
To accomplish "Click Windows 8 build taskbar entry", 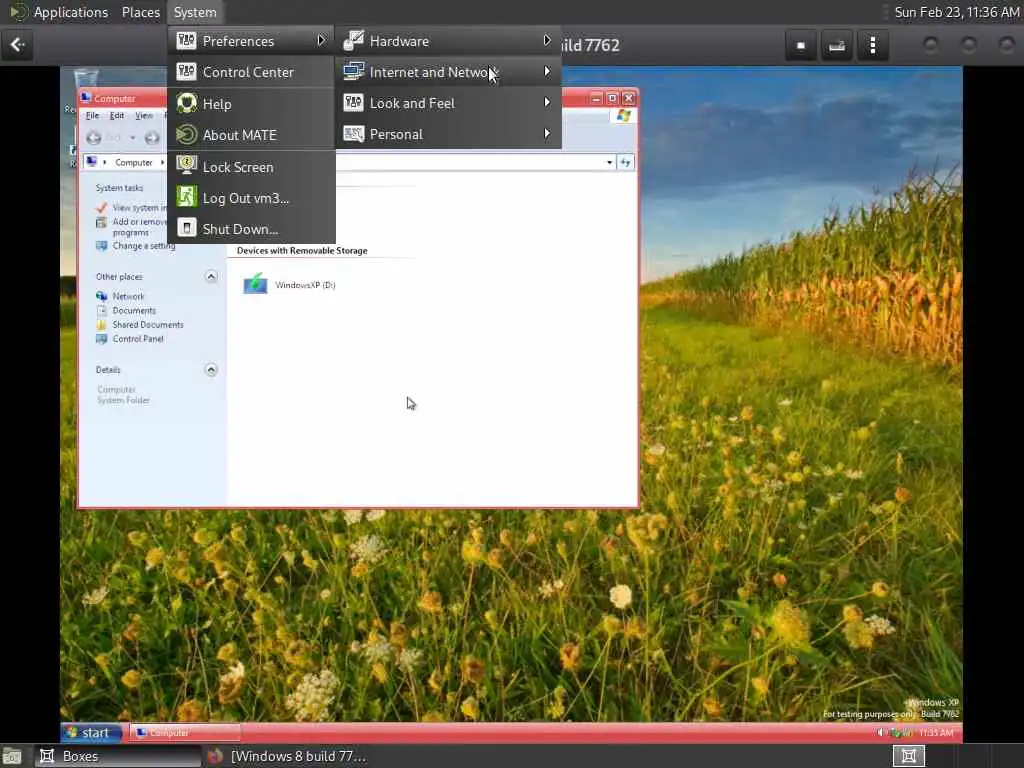I will pos(286,756).
